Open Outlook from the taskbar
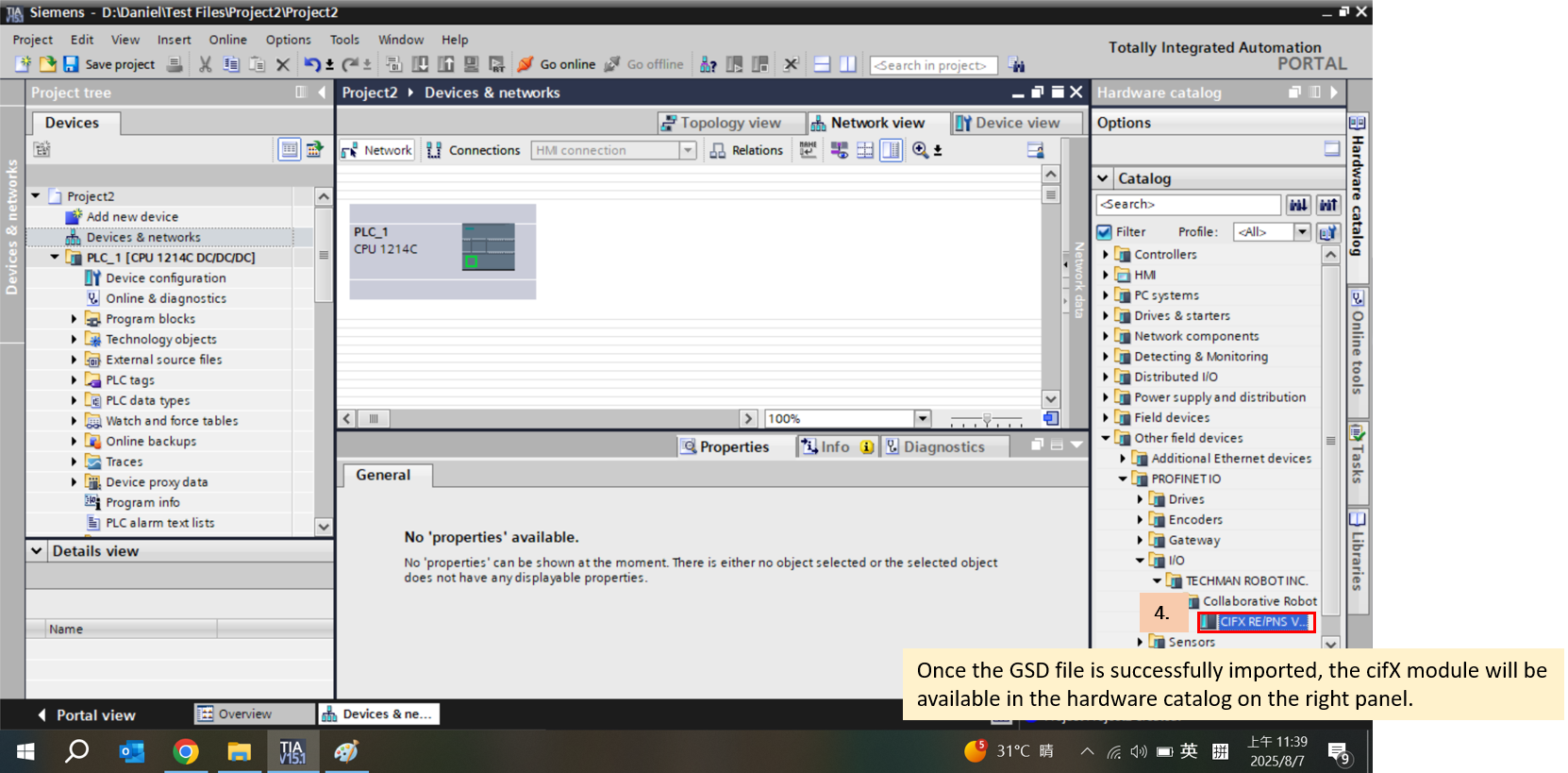This screenshot has width=1568, height=773. pos(132,751)
